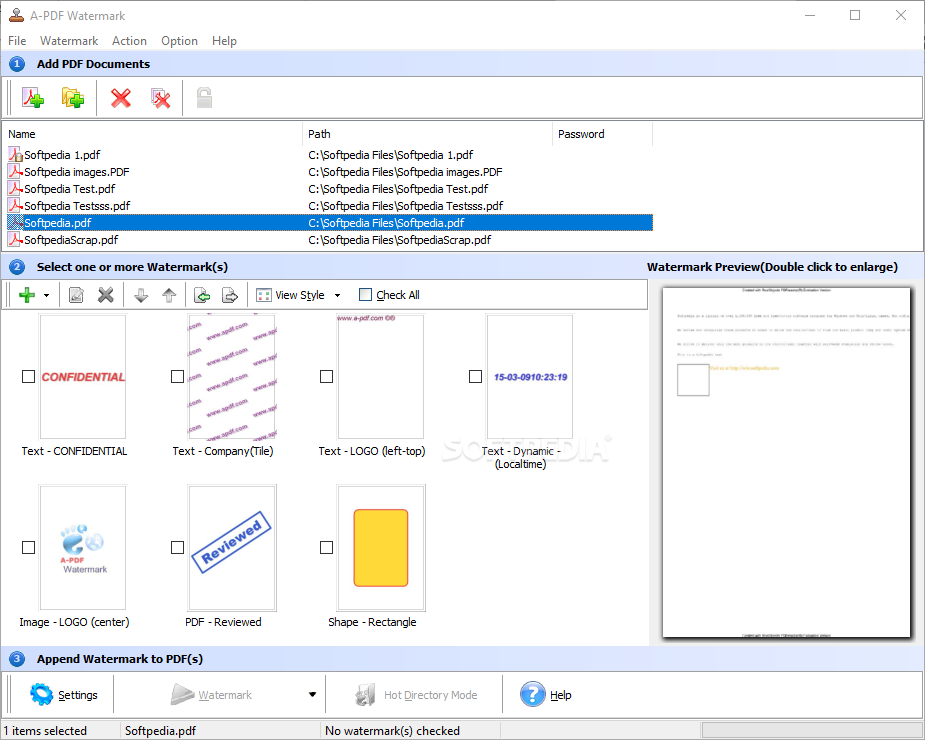Select the Reviewed stamp thumbnail
925x740 pixels.
coord(232,548)
